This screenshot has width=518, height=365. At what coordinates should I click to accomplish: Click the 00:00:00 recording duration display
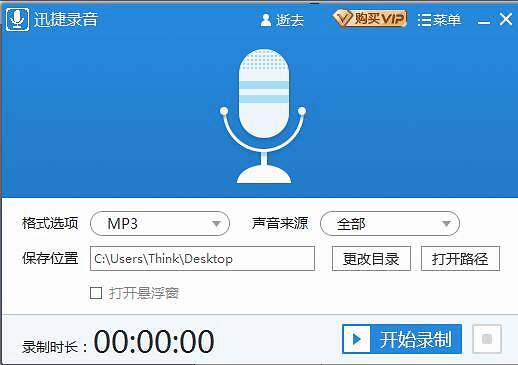point(154,341)
